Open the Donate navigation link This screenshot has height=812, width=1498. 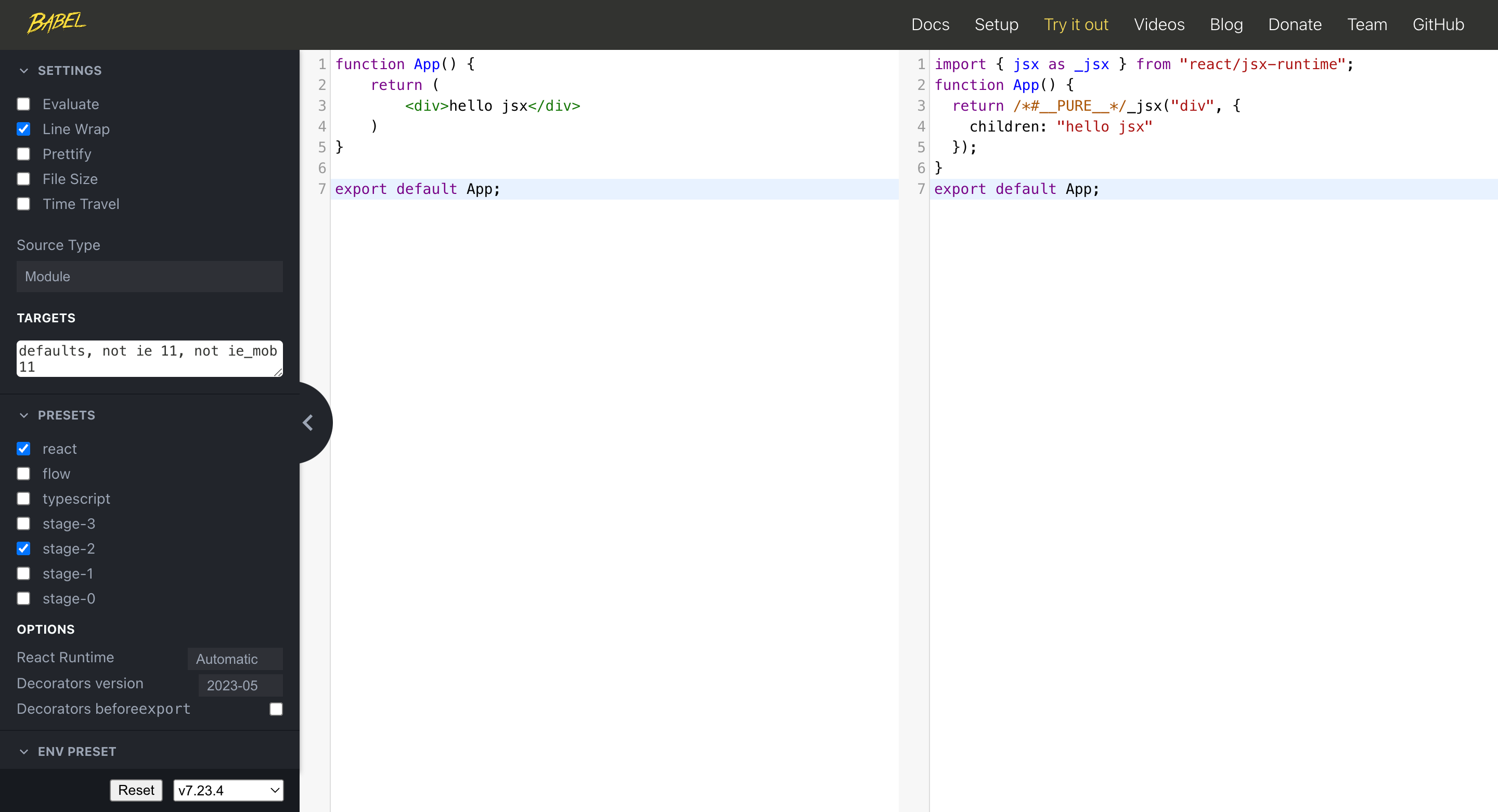point(1295,24)
